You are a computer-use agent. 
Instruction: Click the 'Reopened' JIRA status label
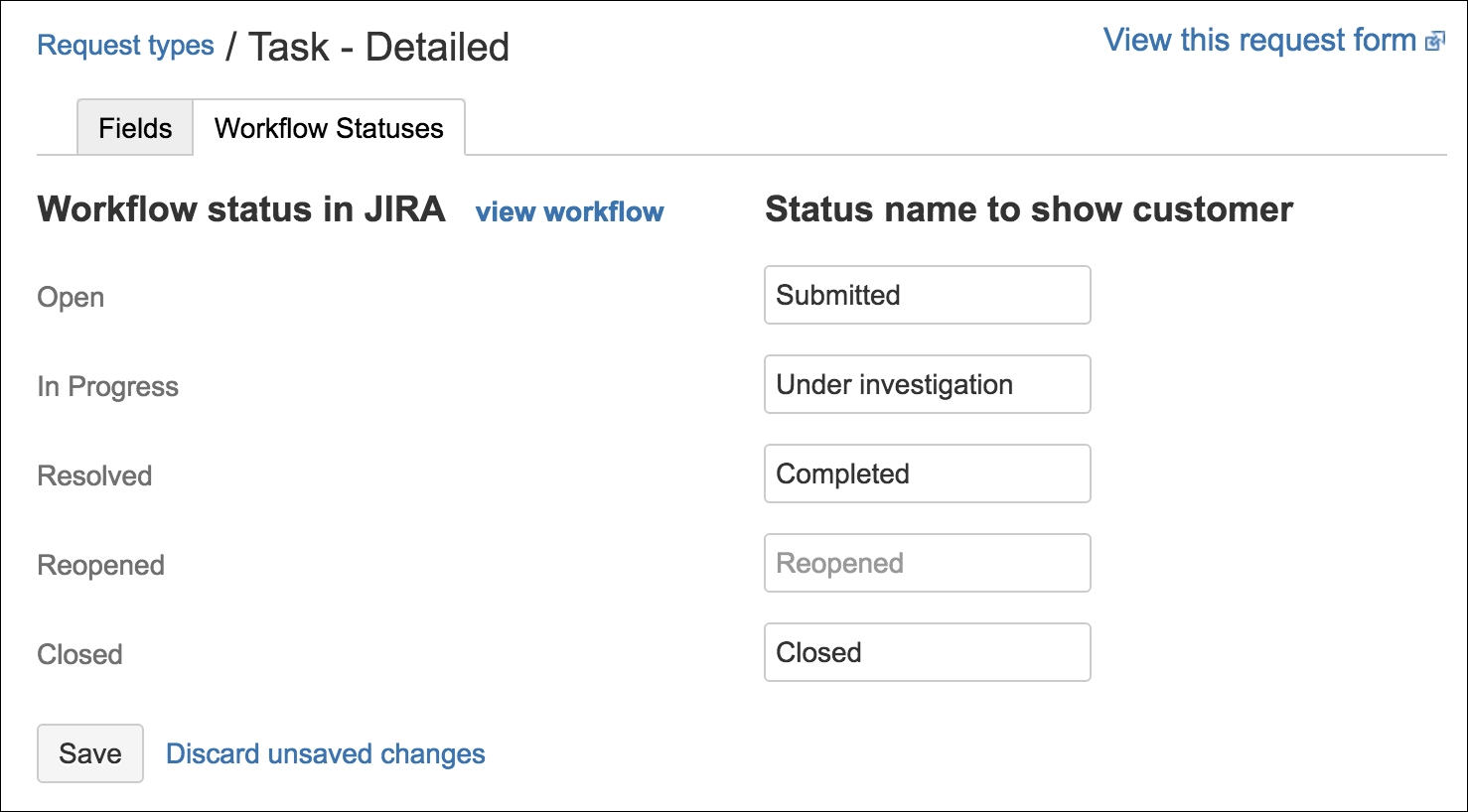point(100,565)
